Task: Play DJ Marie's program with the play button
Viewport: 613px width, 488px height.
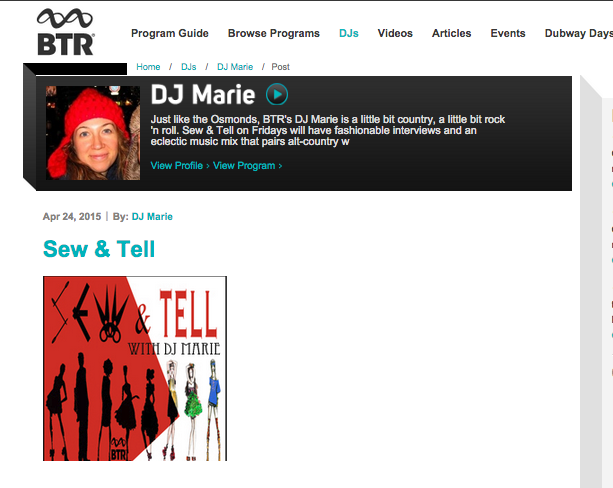Action: tap(277, 94)
